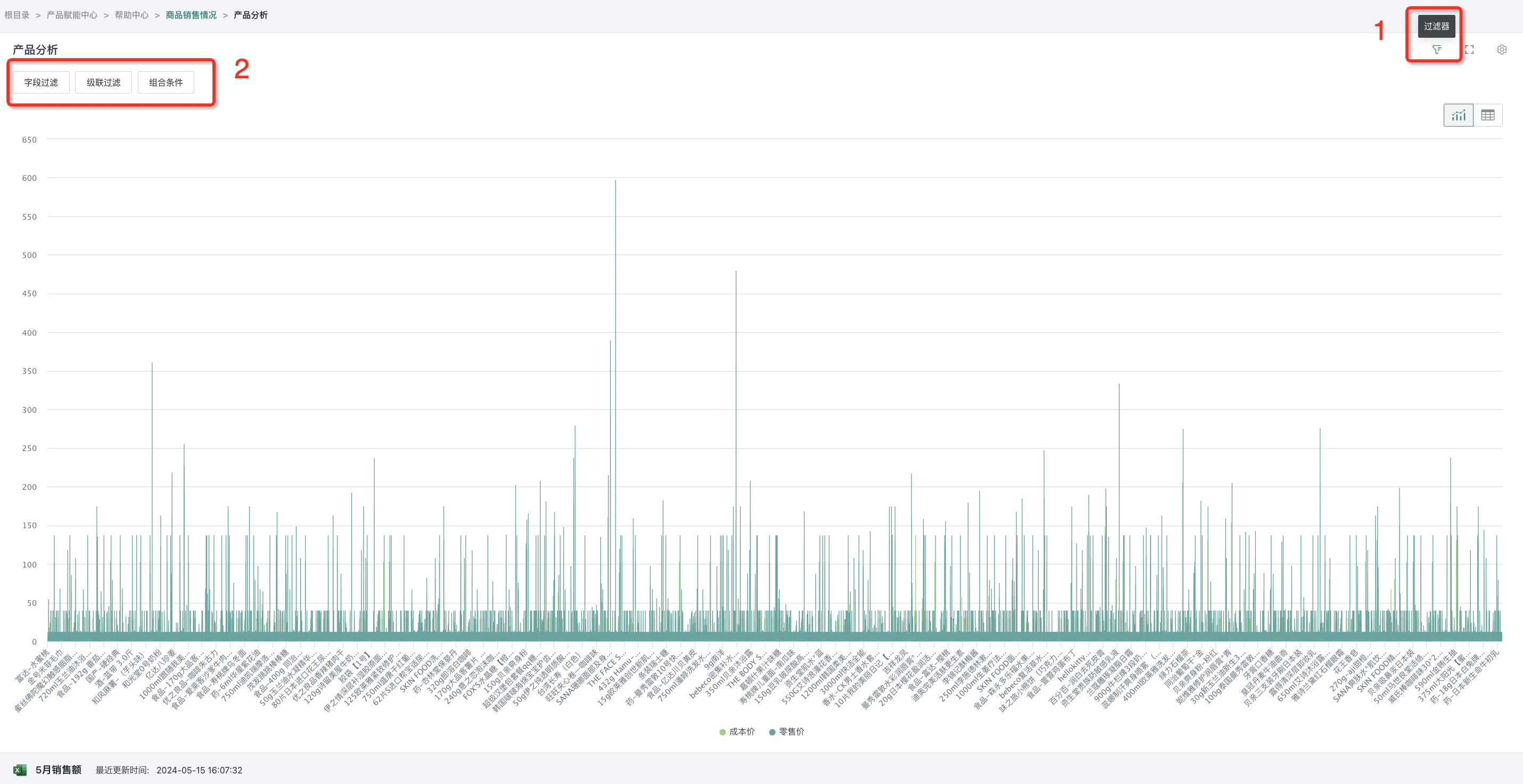Toggle the 成本价 legend series

pyautogui.click(x=736, y=731)
